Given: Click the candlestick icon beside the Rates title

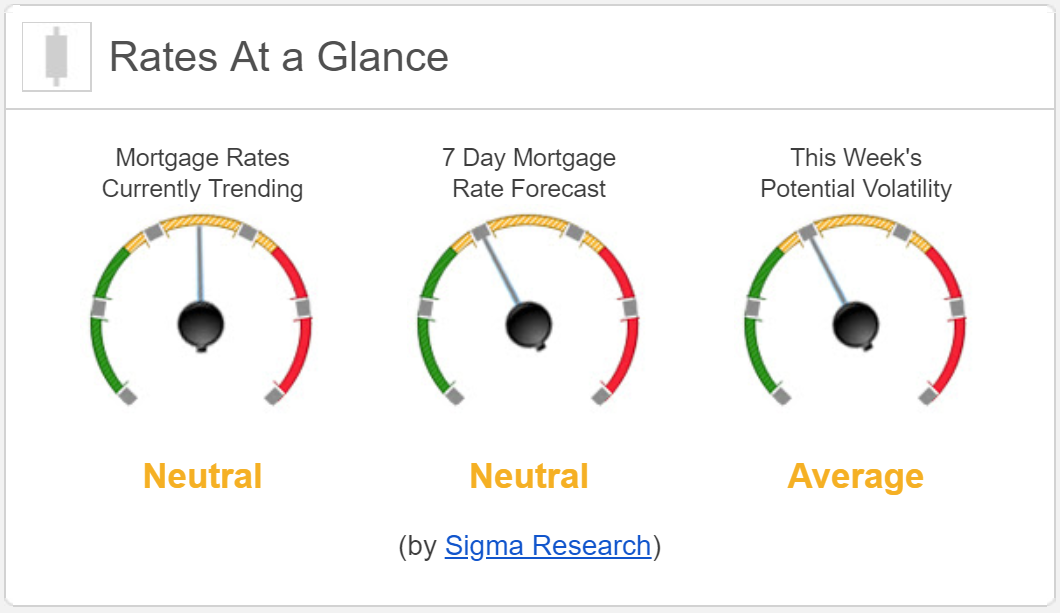Looking at the screenshot, I should [57, 57].
